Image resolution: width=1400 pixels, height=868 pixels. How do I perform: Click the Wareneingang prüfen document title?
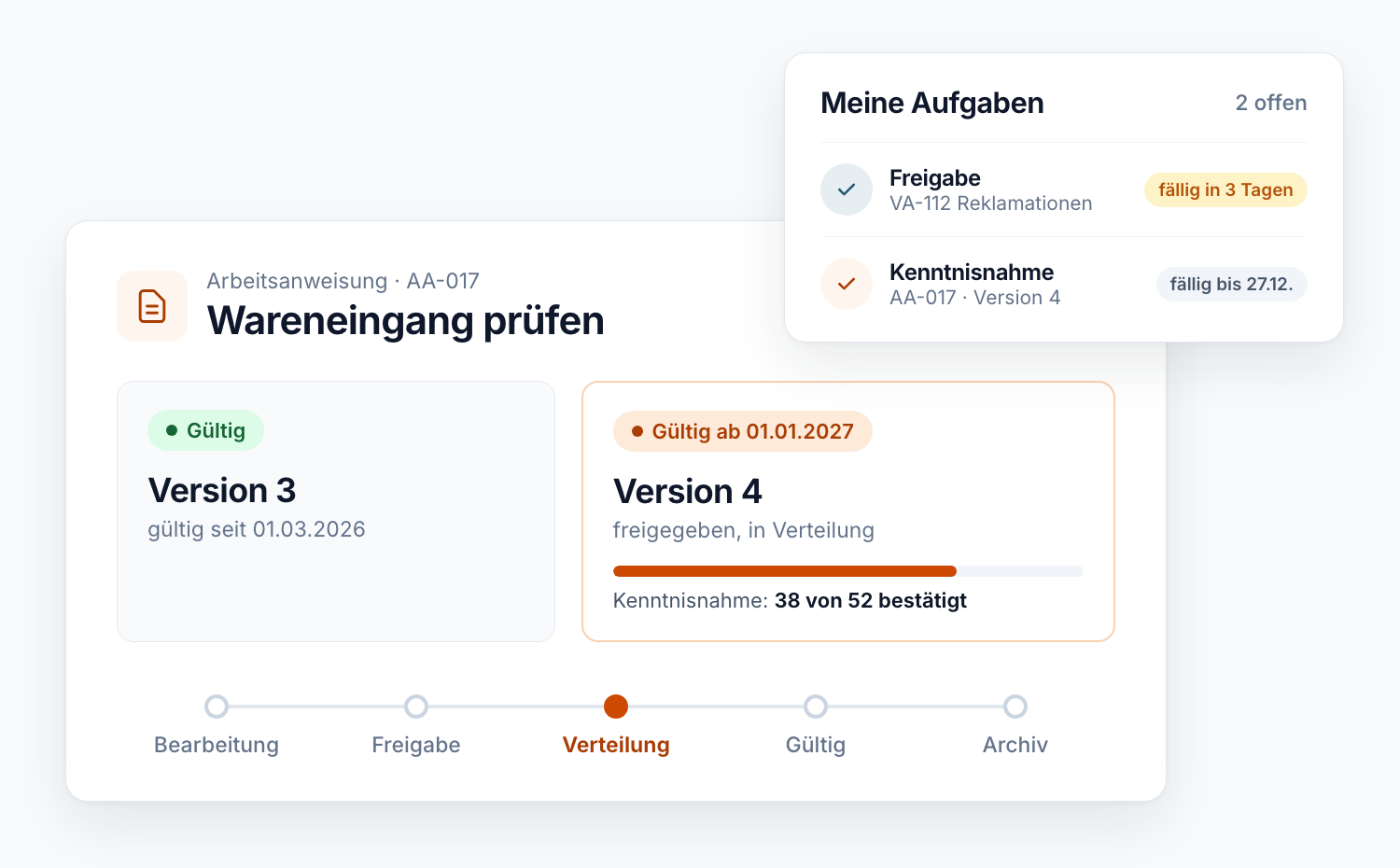[x=406, y=320]
